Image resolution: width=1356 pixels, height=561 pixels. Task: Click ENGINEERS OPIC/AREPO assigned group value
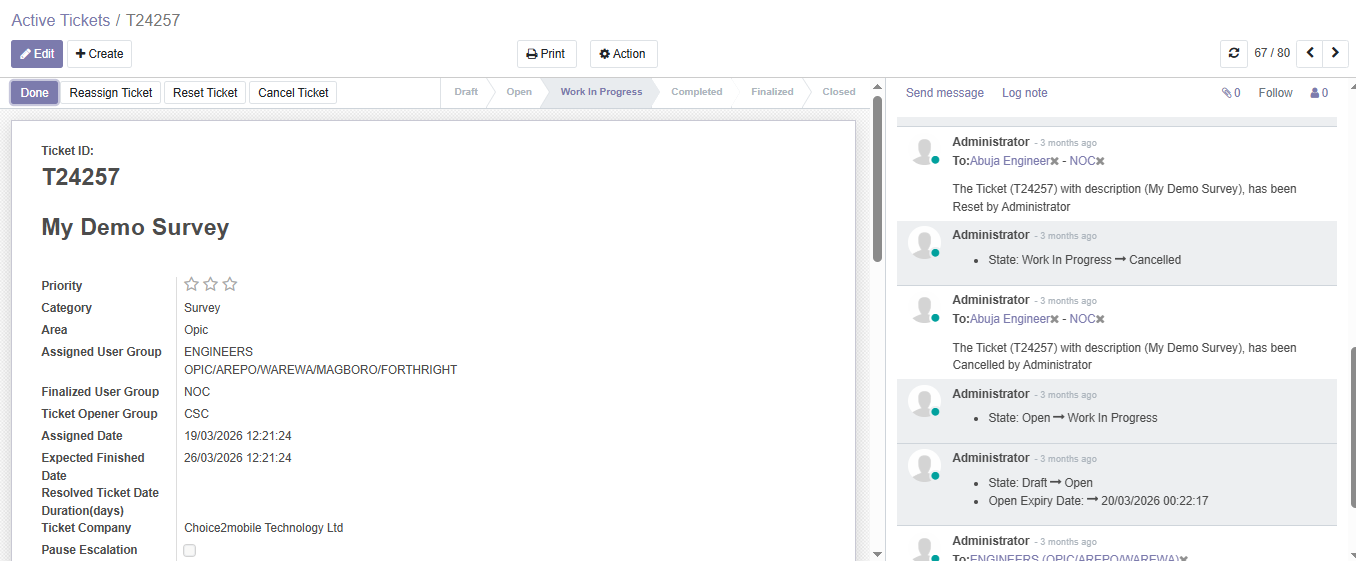click(320, 361)
